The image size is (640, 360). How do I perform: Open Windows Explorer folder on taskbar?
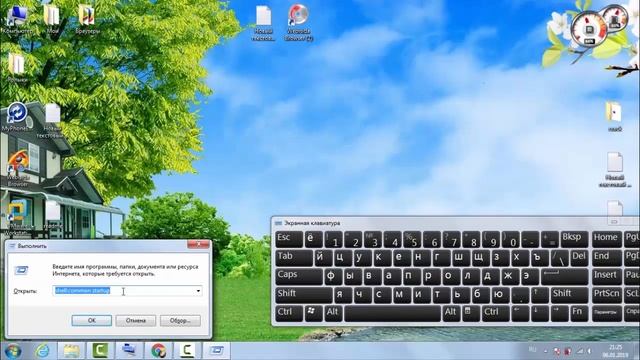pos(71,351)
